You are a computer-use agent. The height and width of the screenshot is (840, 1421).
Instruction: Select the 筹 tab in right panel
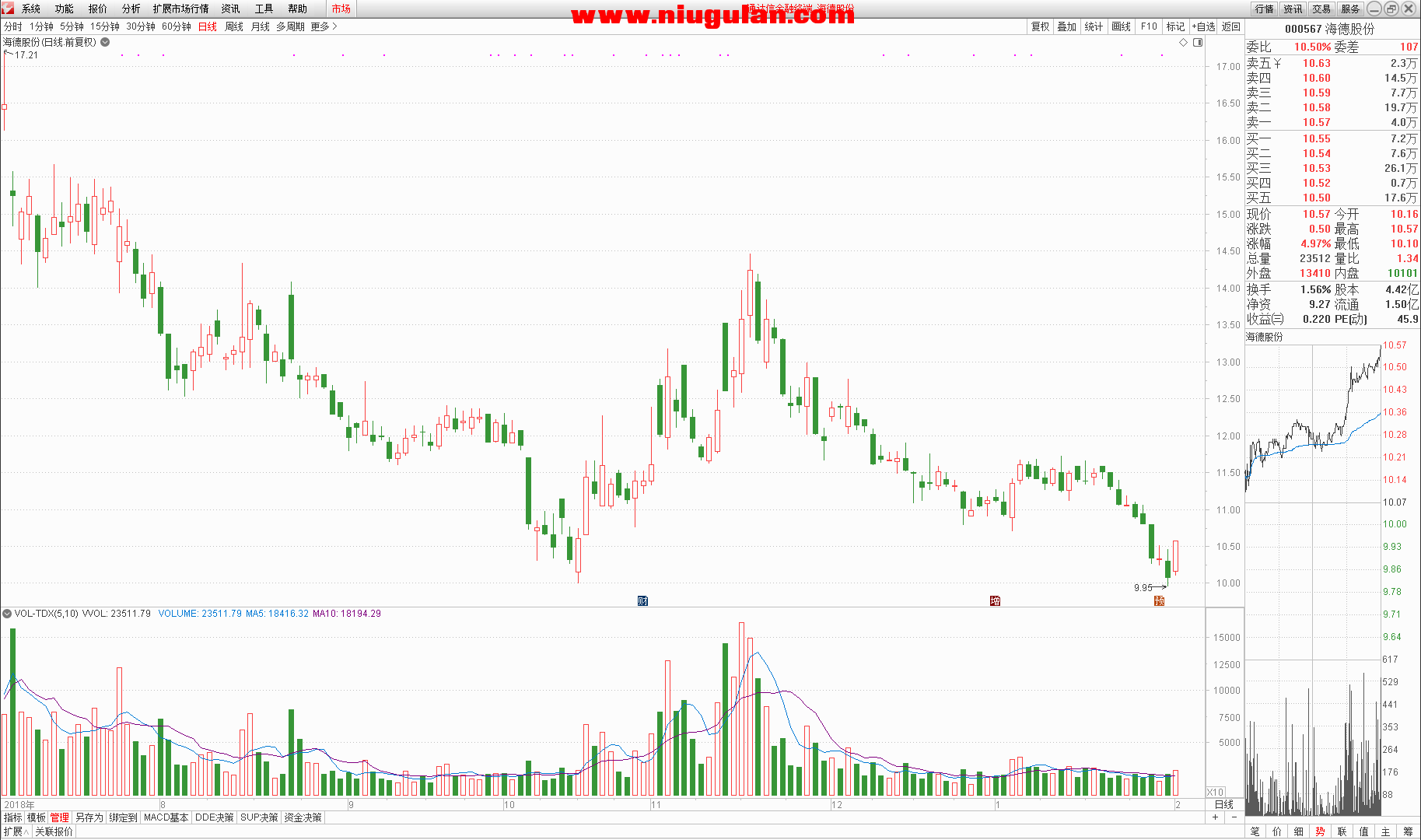(1408, 831)
